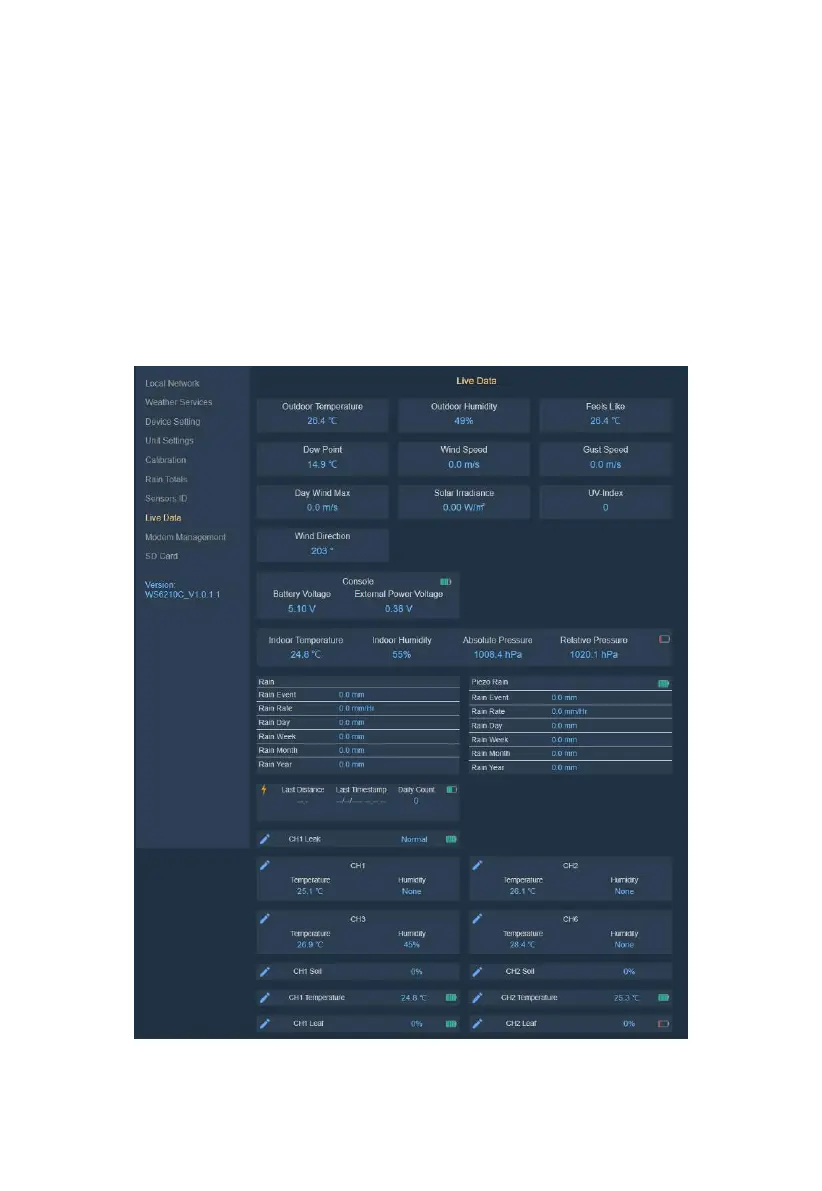Open the SD Card page
The height and width of the screenshot is (1191, 822).
(161, 556)
